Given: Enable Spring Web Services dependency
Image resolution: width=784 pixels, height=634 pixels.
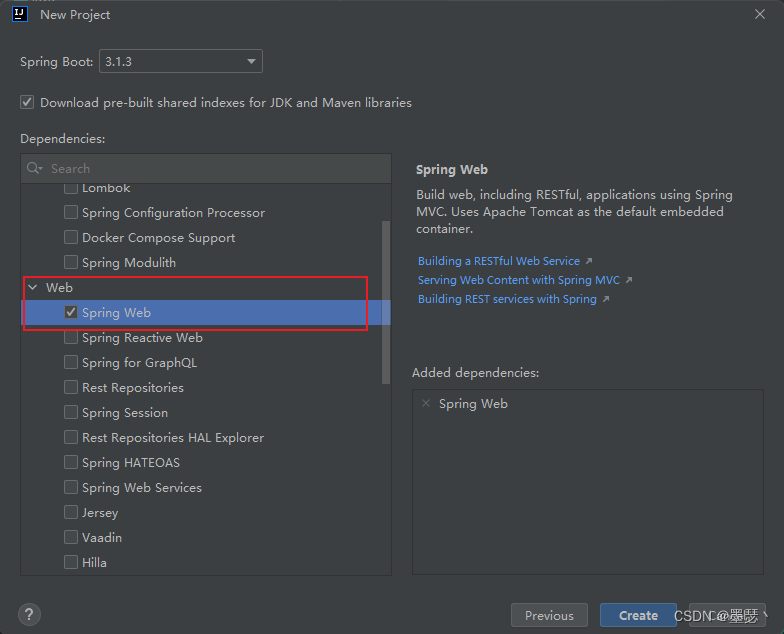Looking at the screenshot, I should 71,487.
